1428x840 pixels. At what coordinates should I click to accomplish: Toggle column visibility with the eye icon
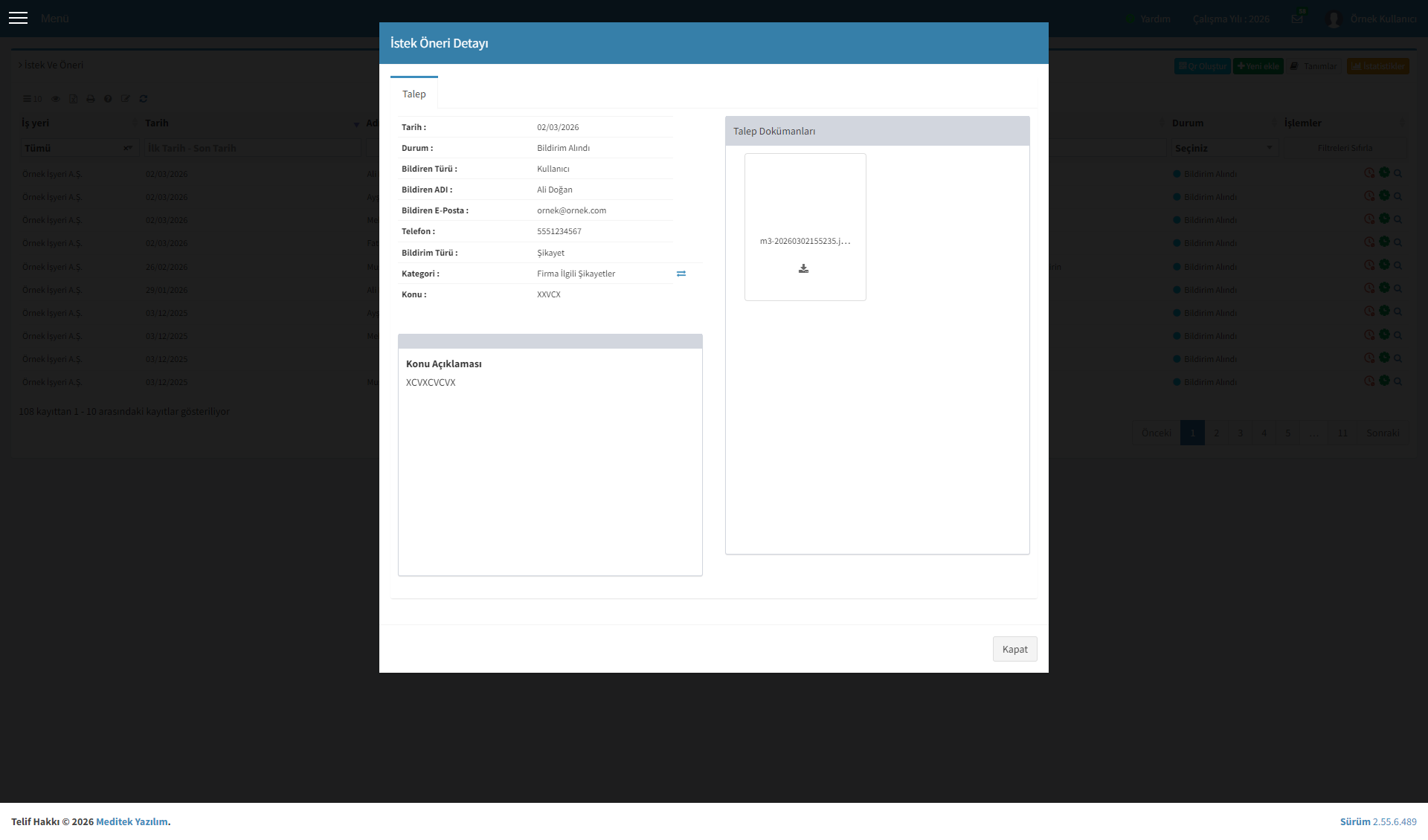[55, 99]
